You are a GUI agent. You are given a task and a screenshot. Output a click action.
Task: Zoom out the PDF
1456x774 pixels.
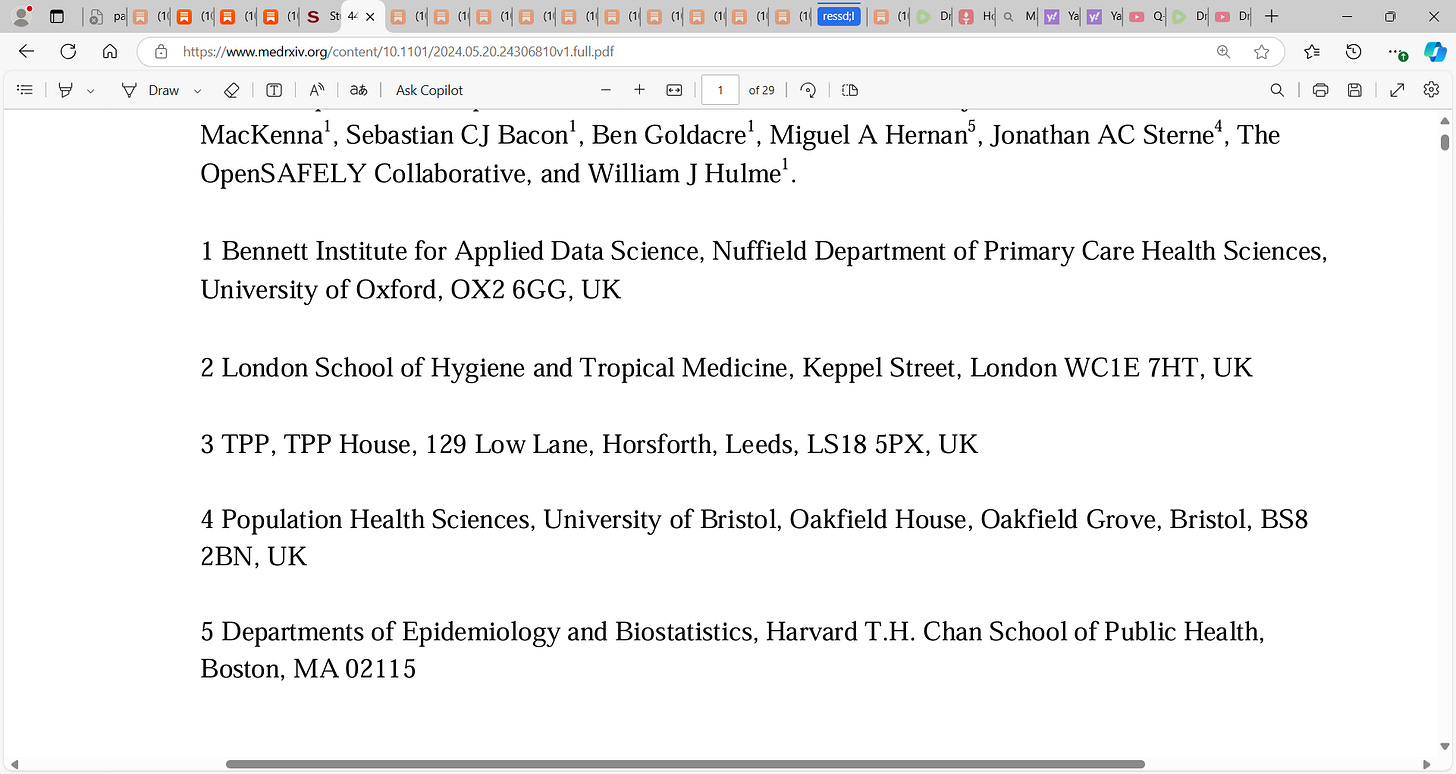(x=605, y=90)
